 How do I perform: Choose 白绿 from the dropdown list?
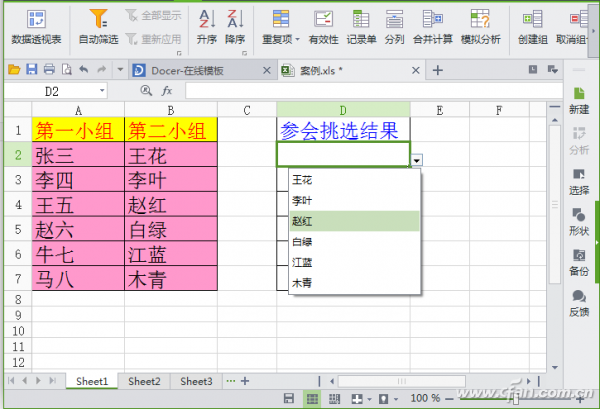click(x=354, y=242)
